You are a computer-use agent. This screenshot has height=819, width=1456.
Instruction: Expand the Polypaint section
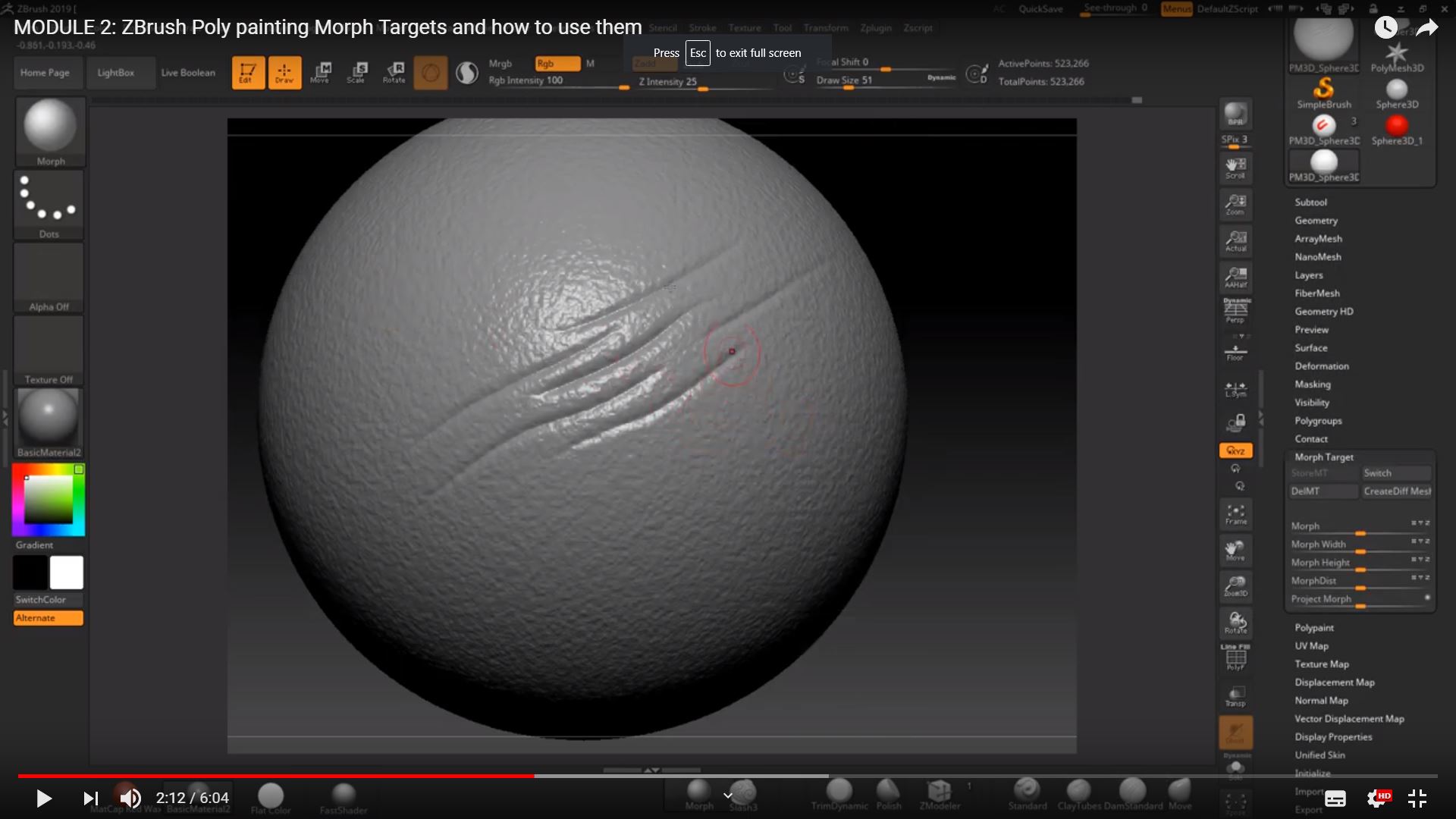1313,628
